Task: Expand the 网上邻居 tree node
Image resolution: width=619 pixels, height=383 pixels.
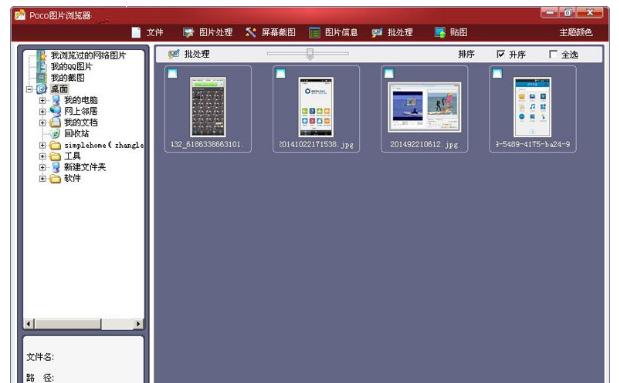Action: point(42,111)
